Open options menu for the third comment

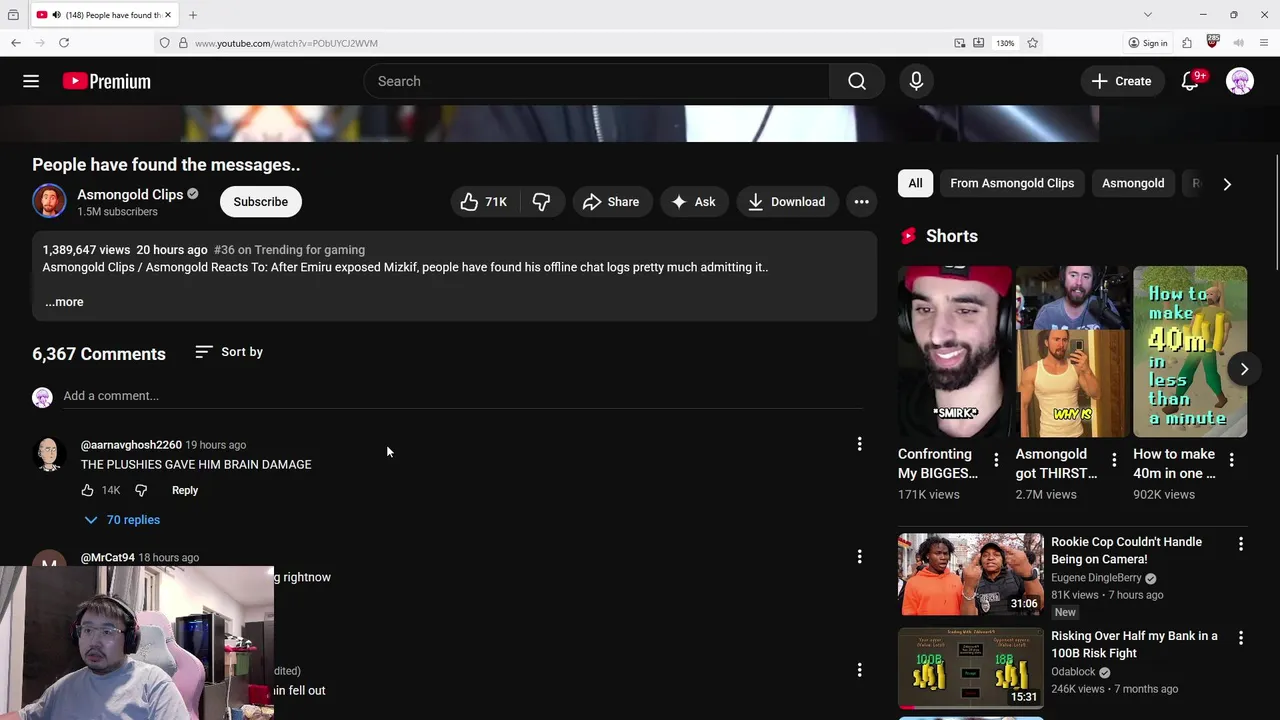click(859, 670)
